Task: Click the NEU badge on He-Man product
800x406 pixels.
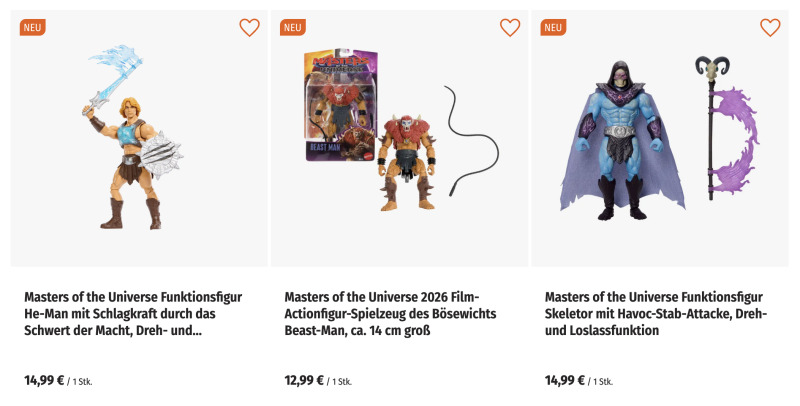Action: coord(33,27)
